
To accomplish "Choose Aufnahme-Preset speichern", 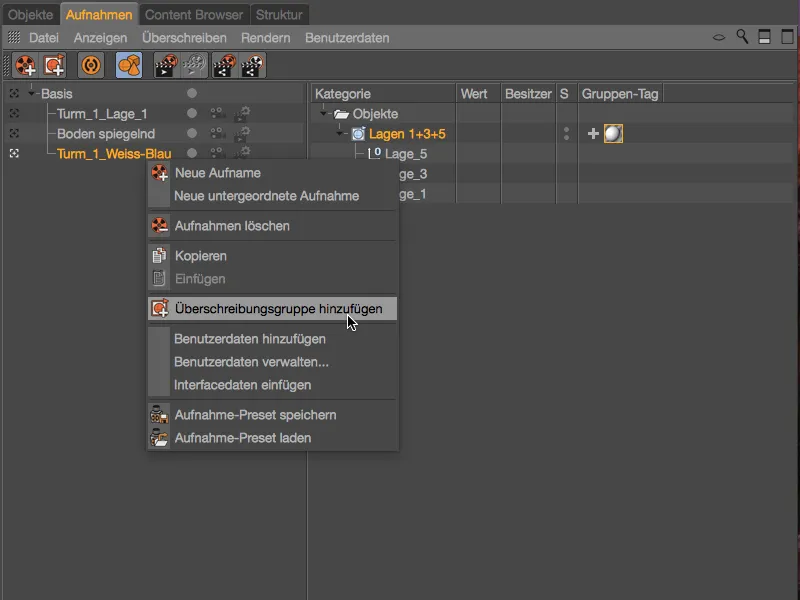I will pos(272,415).
